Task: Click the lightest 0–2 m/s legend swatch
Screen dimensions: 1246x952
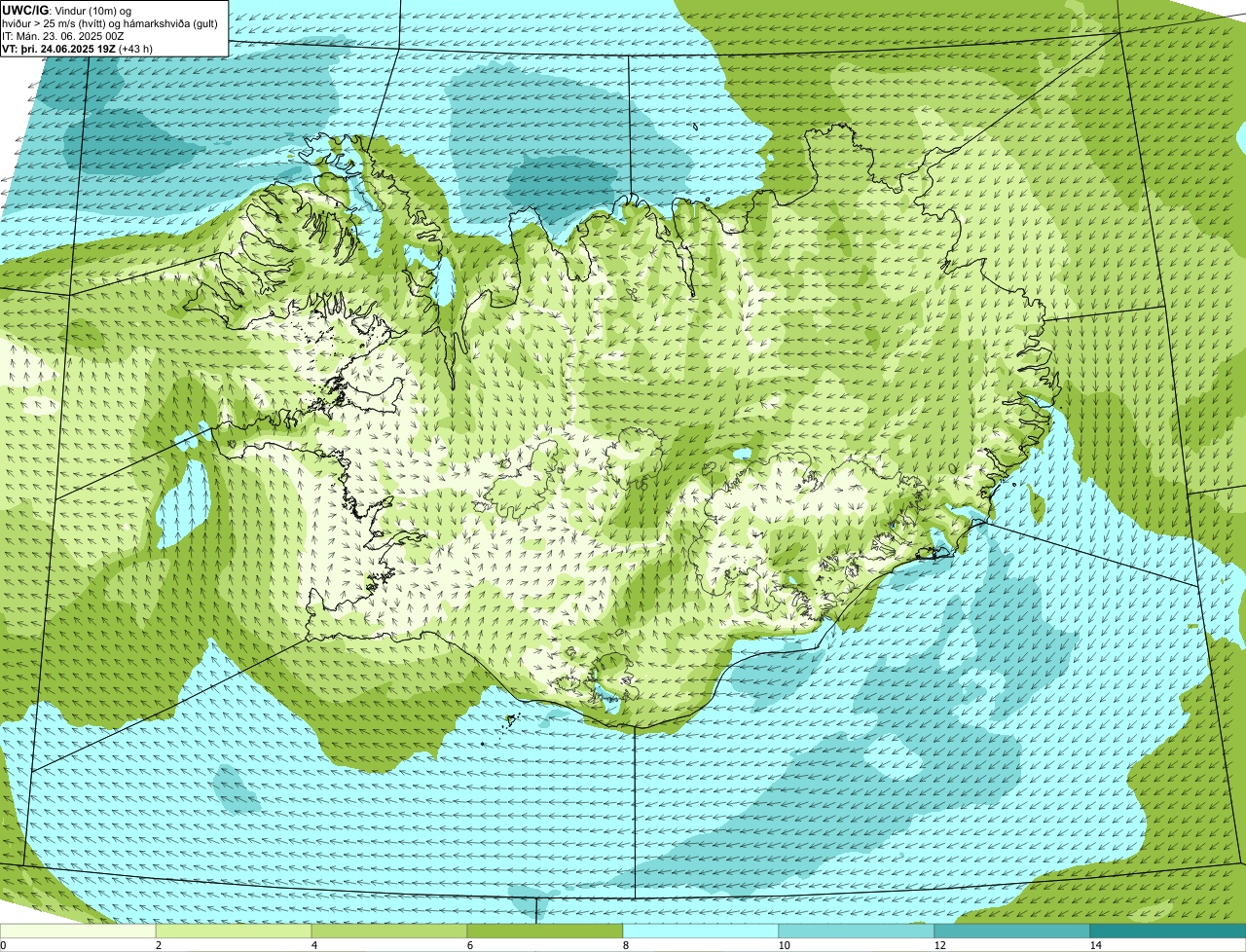Action: point(78,931)
